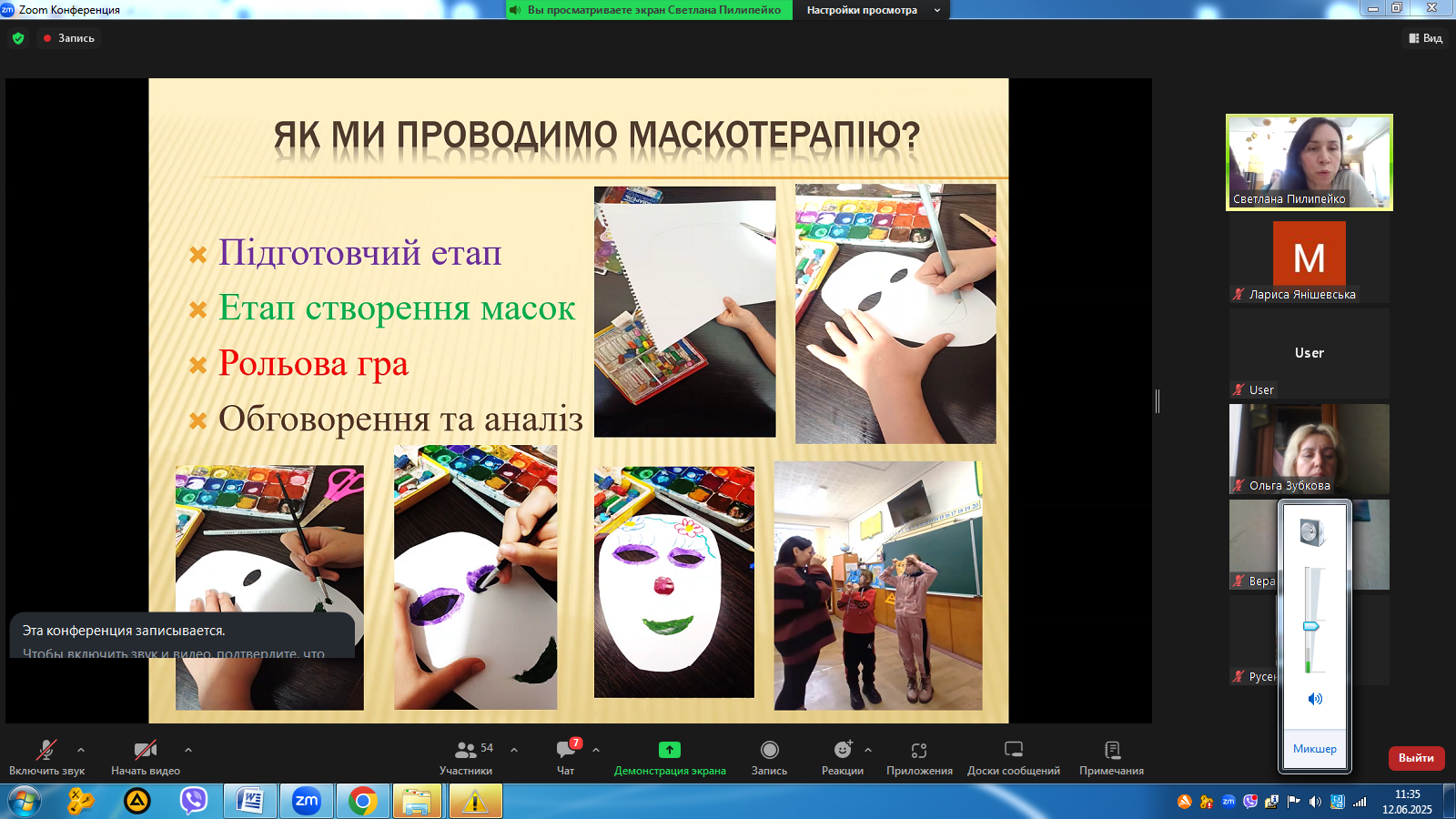Open audio options arrow beside Включить звук
The height and width of the screenshot is (819, 1456).
81,750
